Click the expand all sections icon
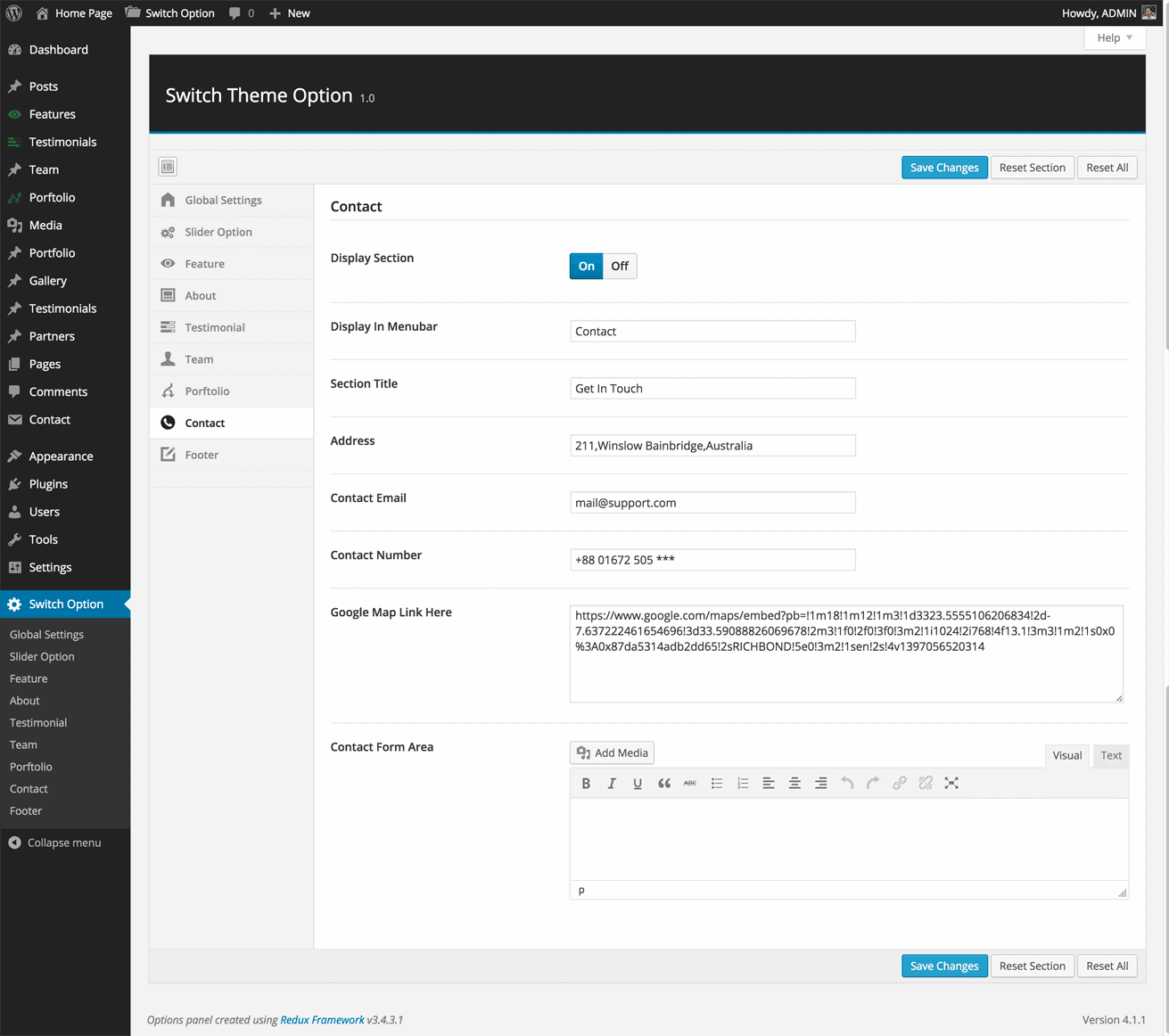1169x1036 pixels. [x=168, y=167]
